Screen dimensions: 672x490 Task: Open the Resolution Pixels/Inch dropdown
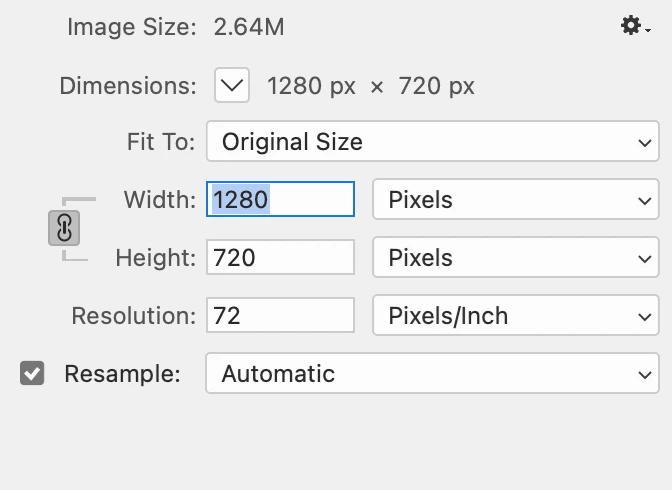516,315
